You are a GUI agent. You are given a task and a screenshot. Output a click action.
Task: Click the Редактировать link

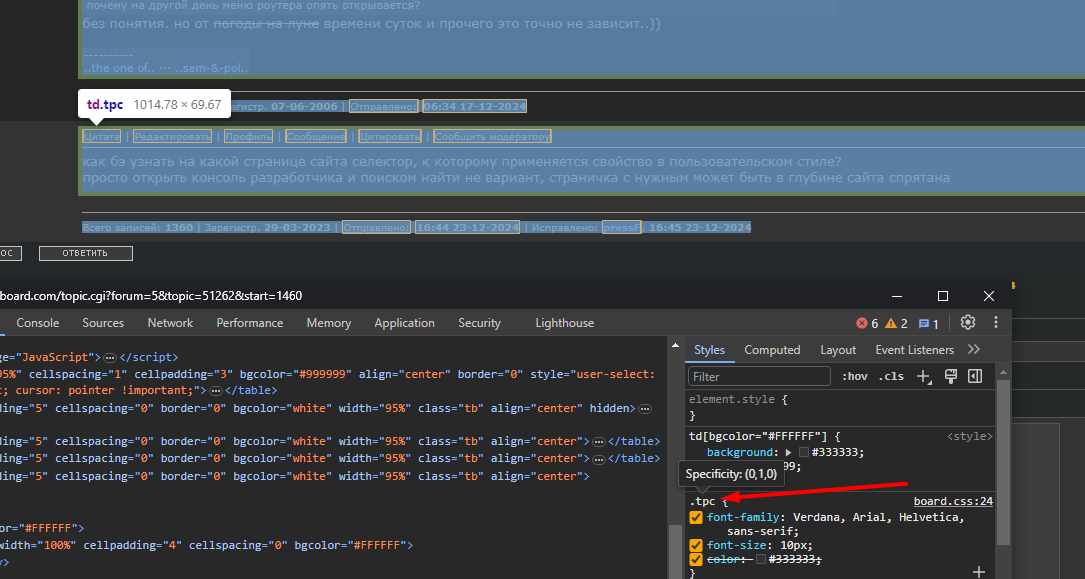pos(173,136)
